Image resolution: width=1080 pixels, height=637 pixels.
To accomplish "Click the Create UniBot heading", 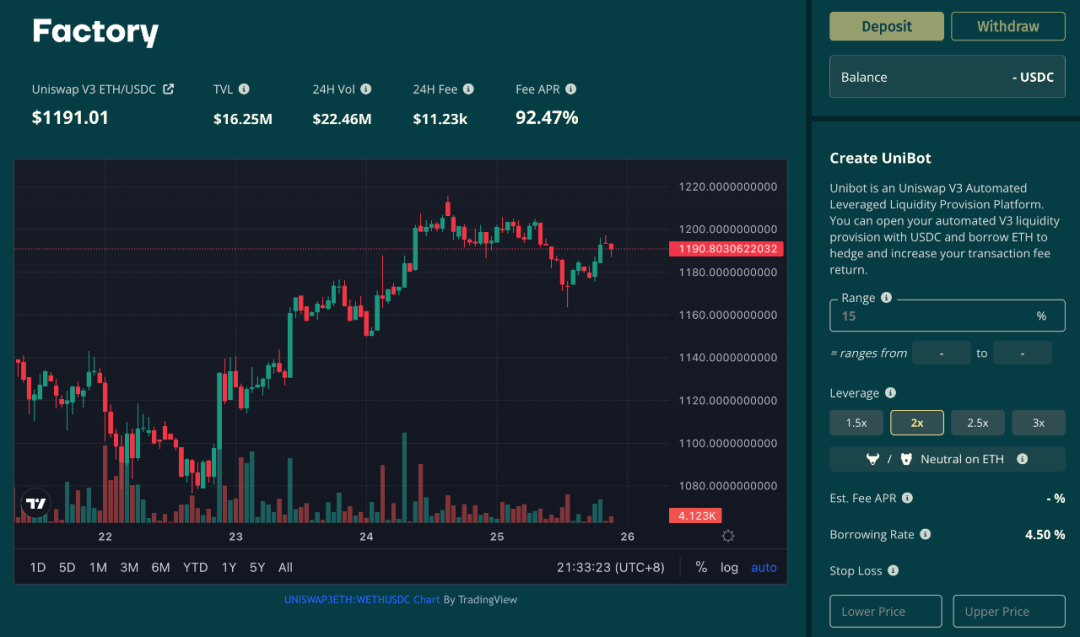I will (x=880, y=158).
